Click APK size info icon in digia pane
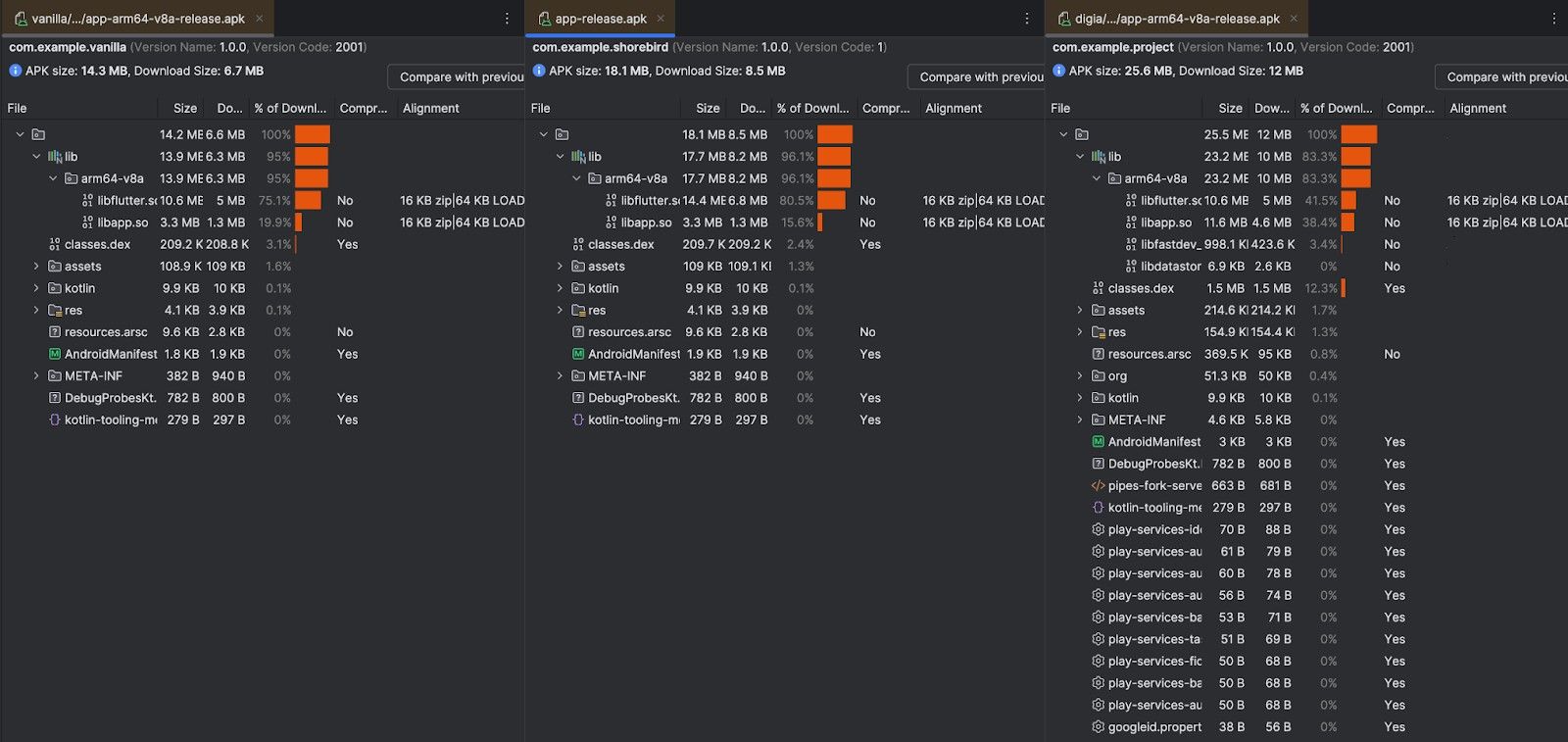The height and width of the screenshot is (742, 1568). tap(1059, 71)
